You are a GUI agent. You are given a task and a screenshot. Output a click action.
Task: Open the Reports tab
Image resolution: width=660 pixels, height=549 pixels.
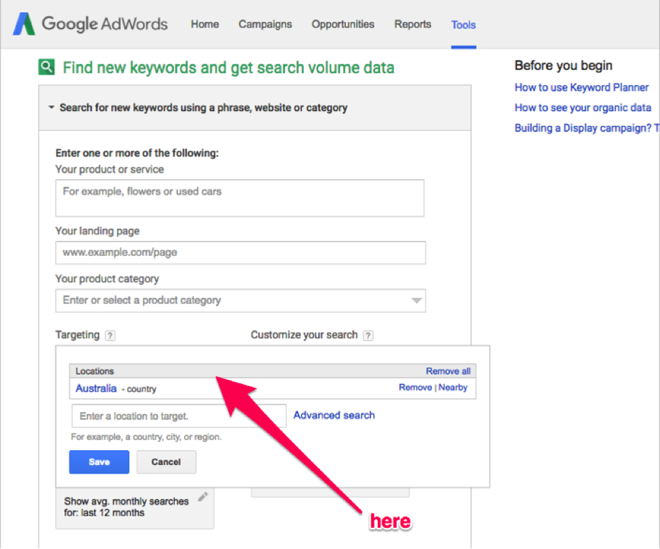[412, 24]
